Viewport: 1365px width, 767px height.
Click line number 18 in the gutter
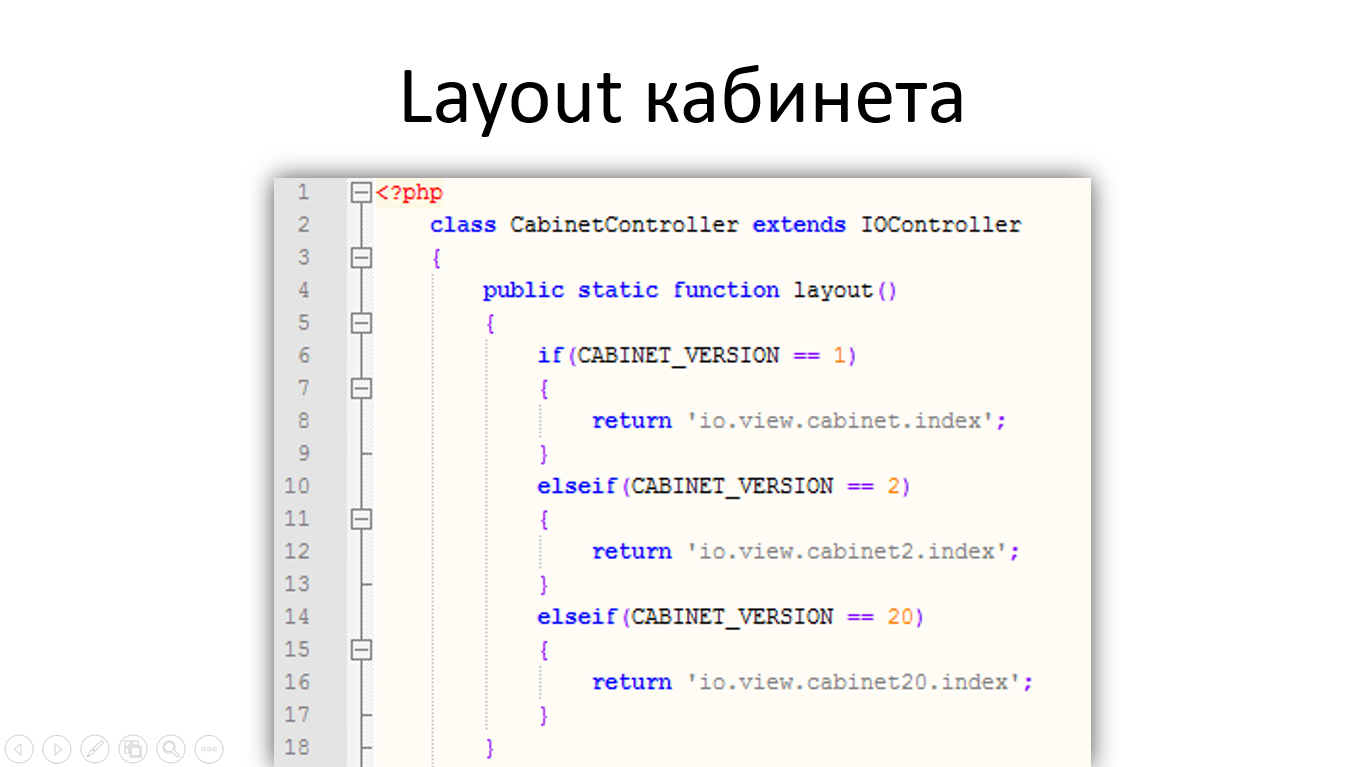tap(297, 747)
